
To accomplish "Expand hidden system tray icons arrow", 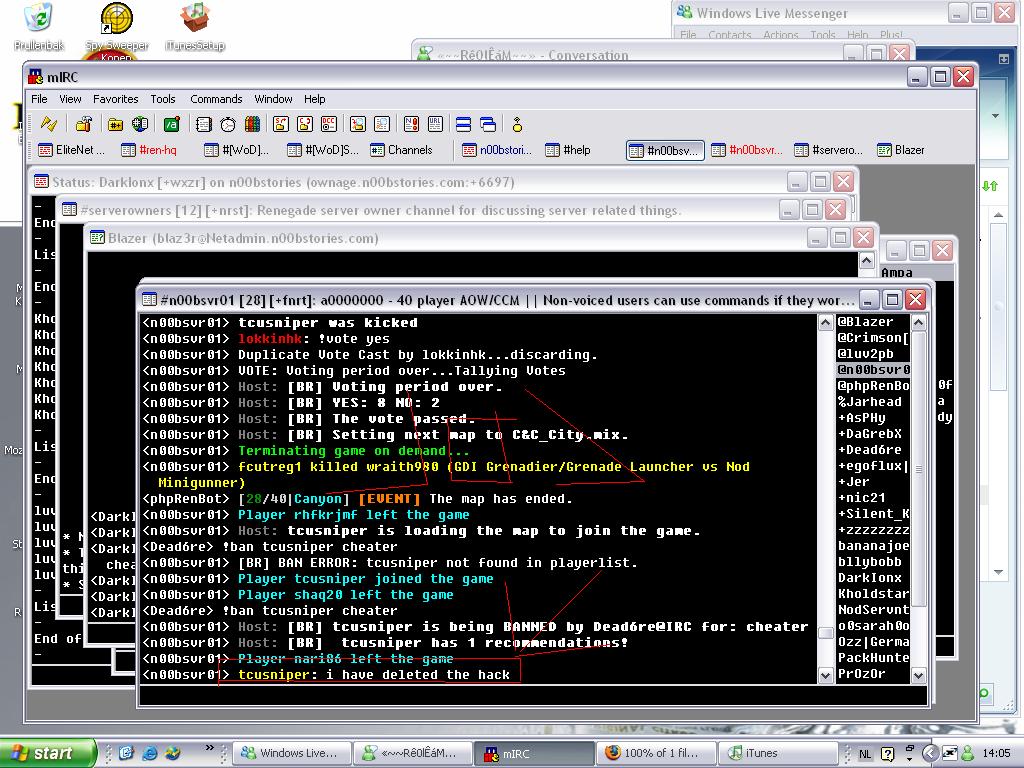I will tap(930, 753).
